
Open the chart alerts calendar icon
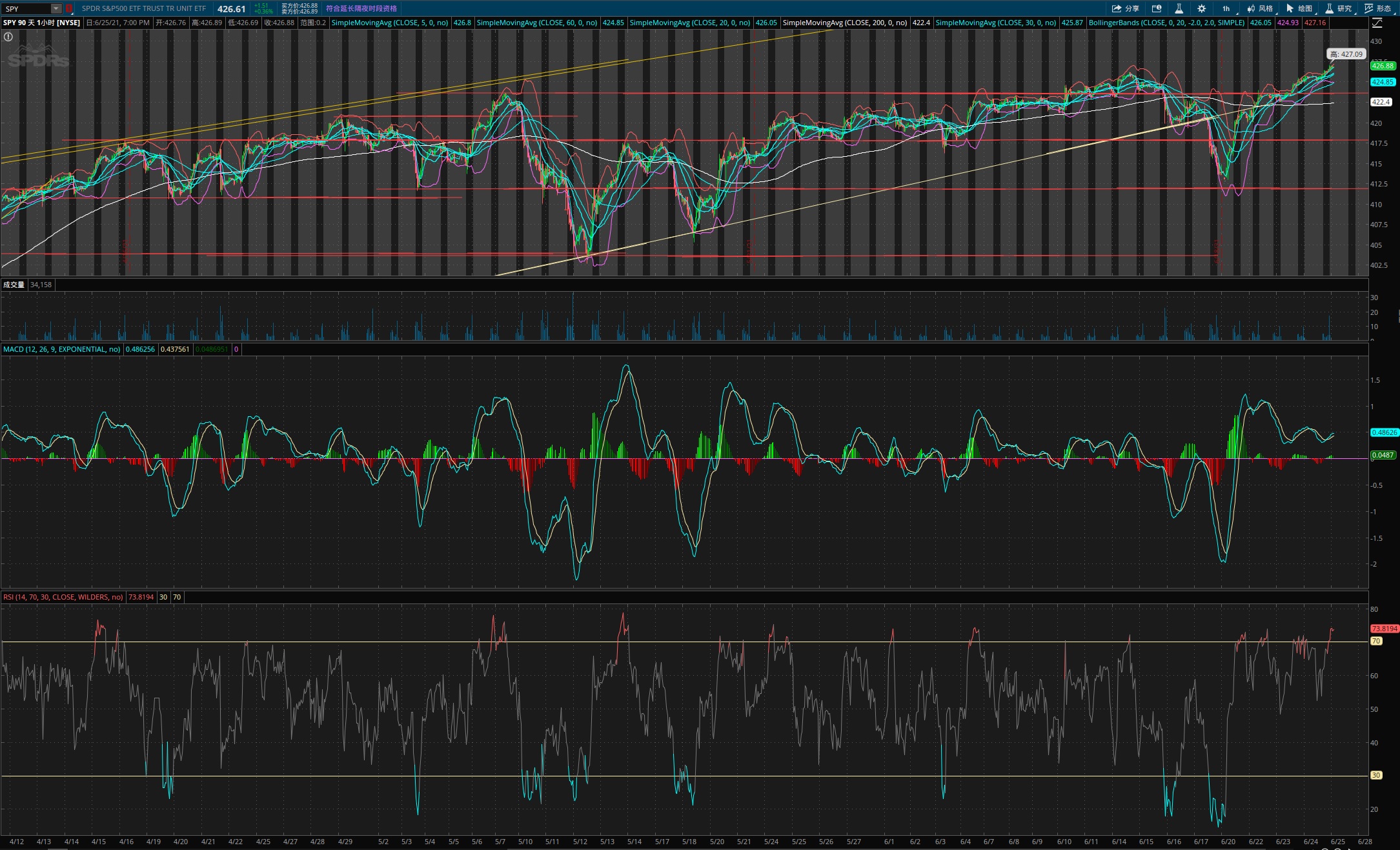[1157, 8]
